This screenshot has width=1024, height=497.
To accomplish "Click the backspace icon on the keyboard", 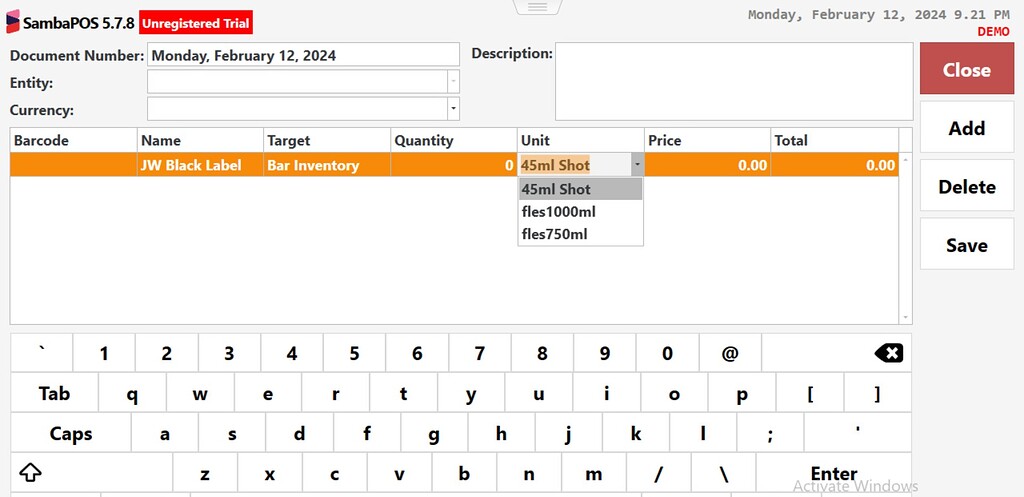I will tap(888, 353).
